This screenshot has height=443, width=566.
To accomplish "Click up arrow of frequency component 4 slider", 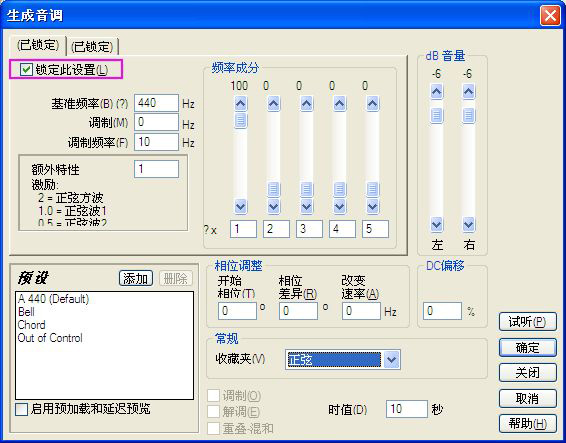I will tap(339, 104).
